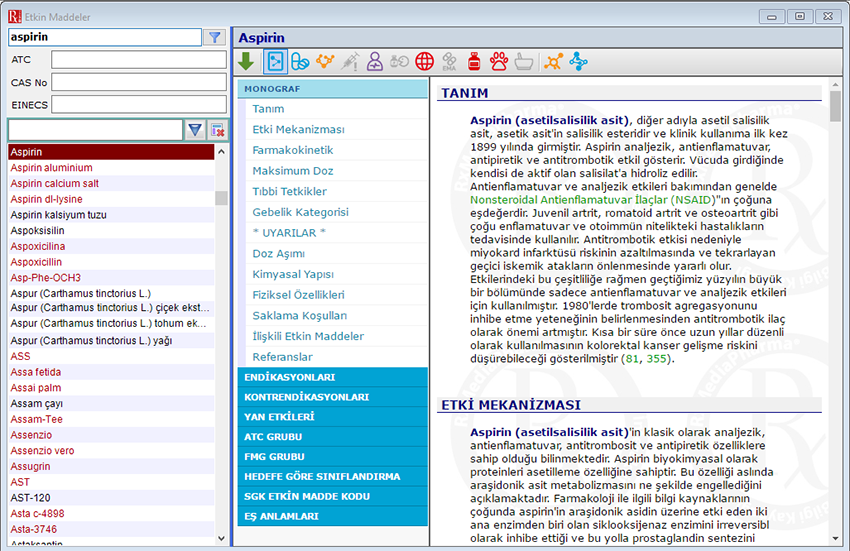
Task: Open the blue pills and capsules icon
Action: [300, 61]
